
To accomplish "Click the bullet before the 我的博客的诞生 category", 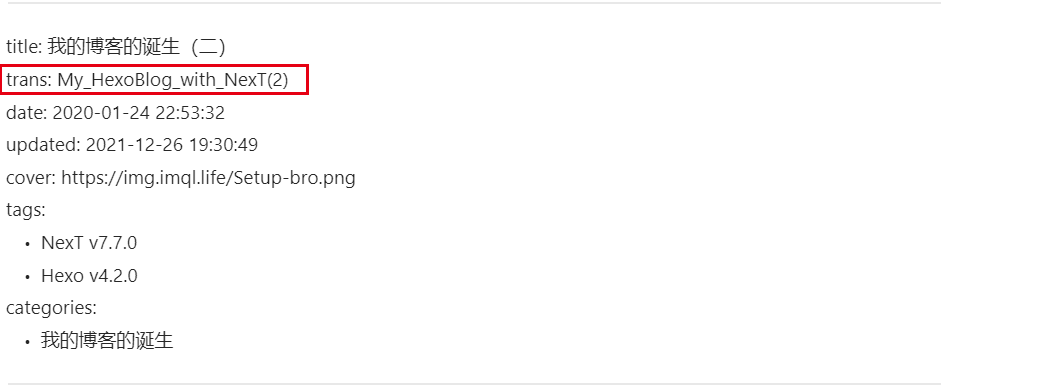I will (27, 342).
